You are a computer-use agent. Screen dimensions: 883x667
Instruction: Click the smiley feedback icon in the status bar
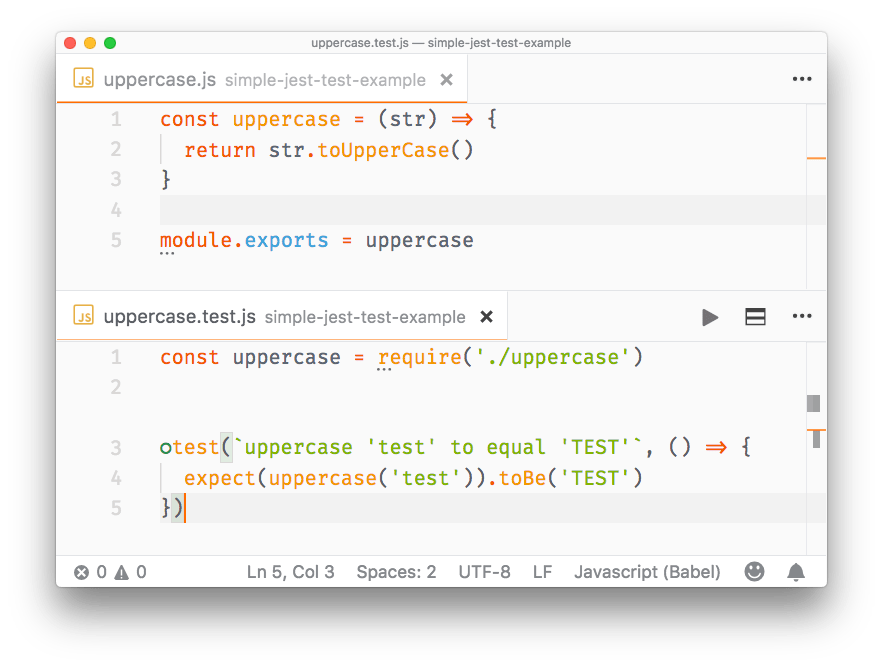coord(754,571)
